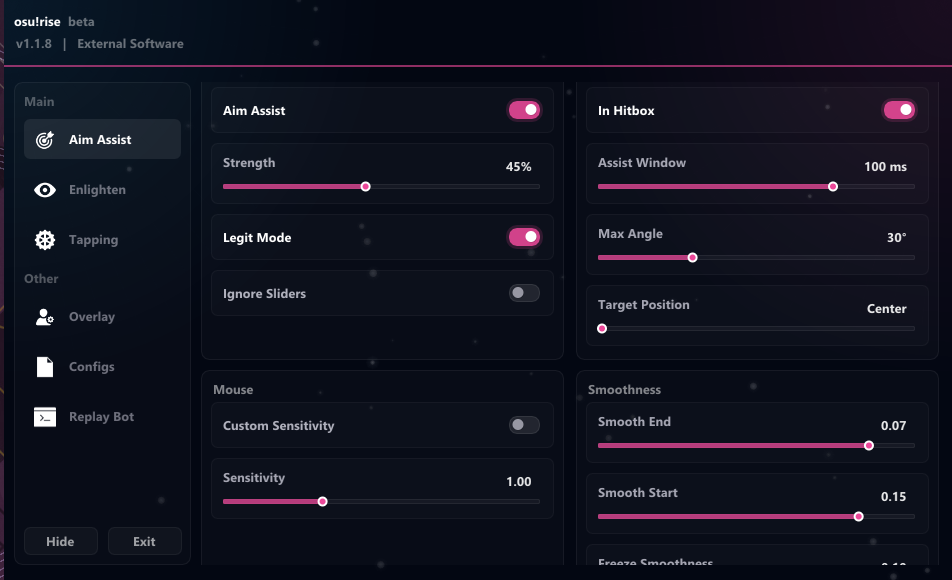Viewport: 952px width, 580px height.
Task: Click the Exit button
Action: tap(144, 541)
